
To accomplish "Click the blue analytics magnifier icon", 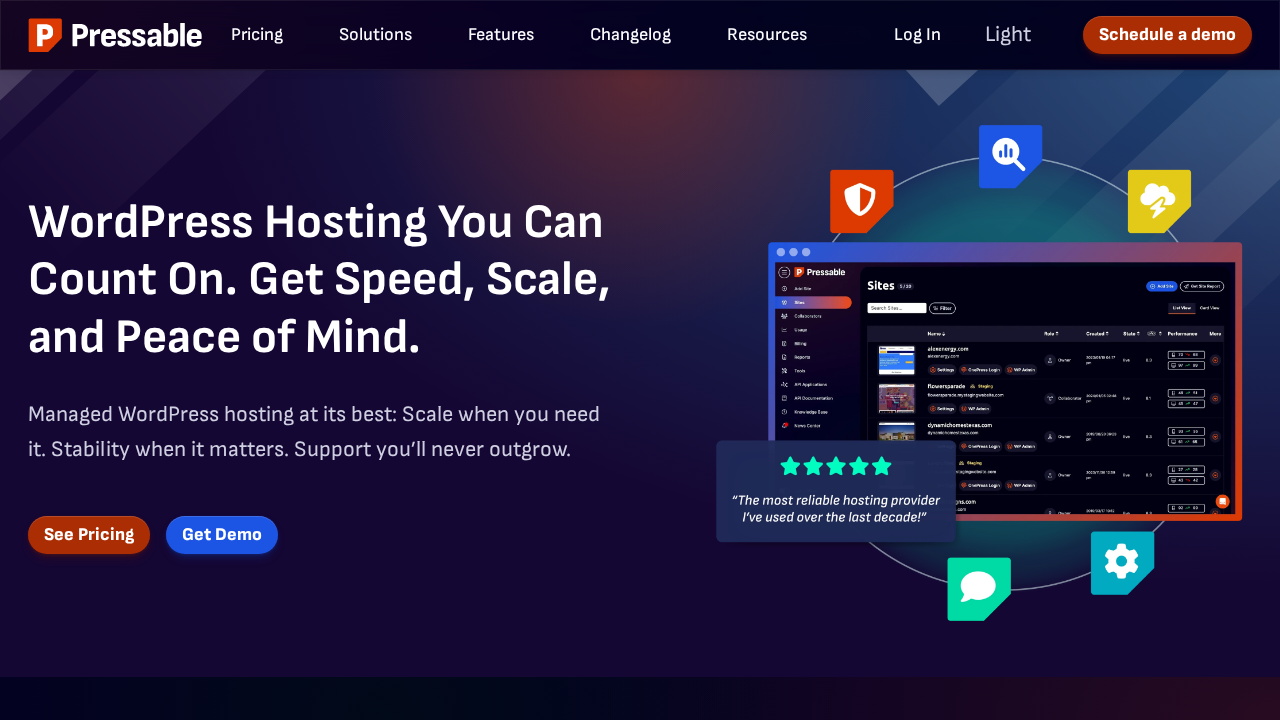I will point(1009,155).
